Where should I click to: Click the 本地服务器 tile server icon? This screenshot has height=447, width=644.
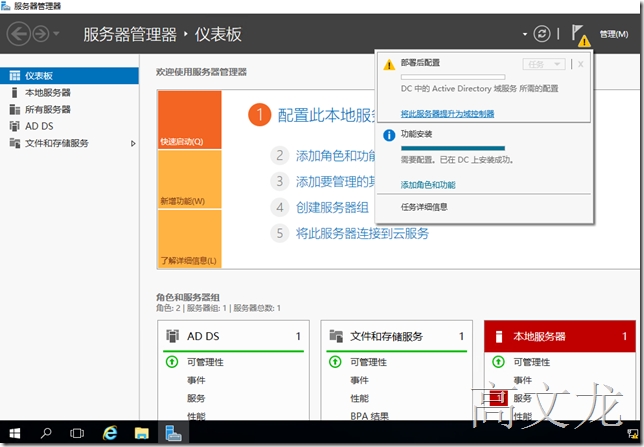point(499,336)
